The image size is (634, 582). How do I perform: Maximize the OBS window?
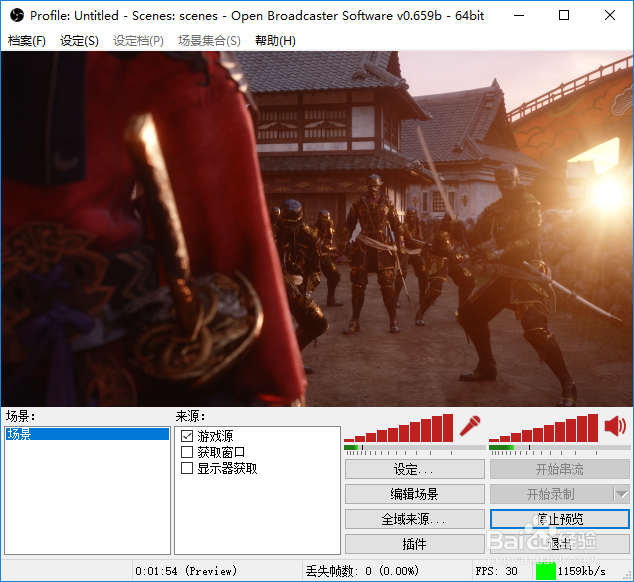[x=564, y=15]
